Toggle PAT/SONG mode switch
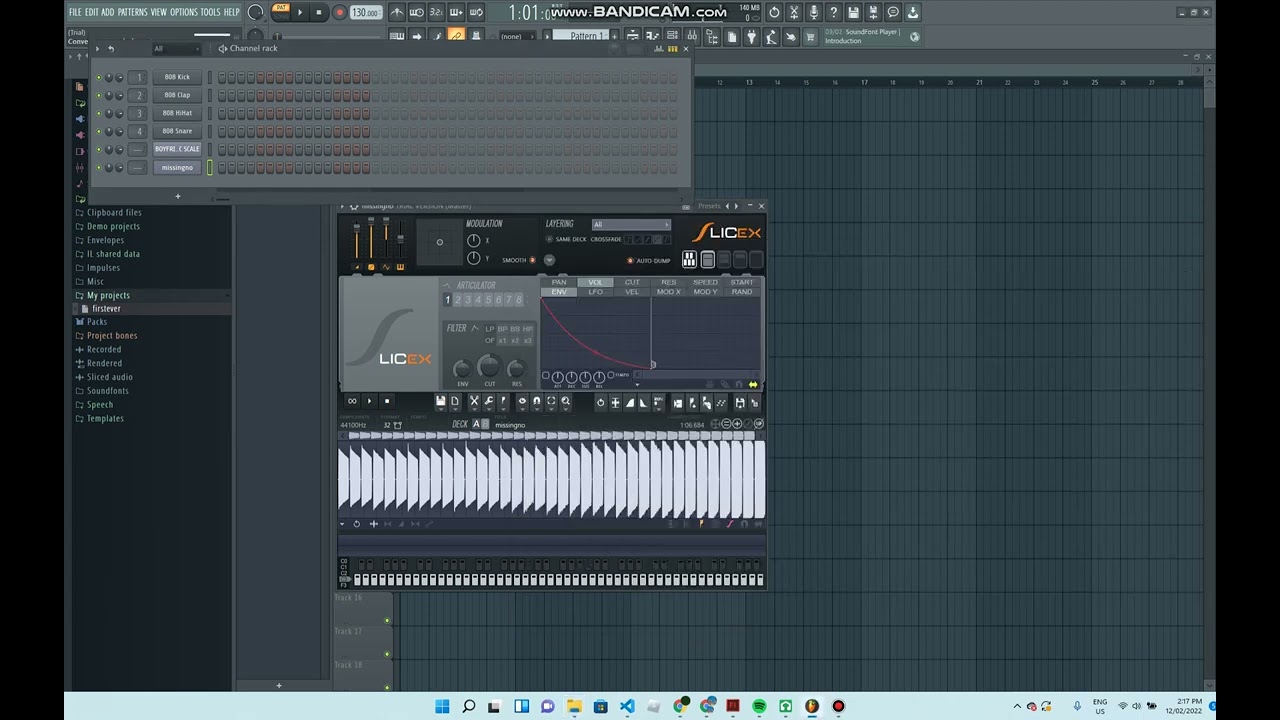The width and height of the screenshot is (1280, 720). [x=281, y=11]
